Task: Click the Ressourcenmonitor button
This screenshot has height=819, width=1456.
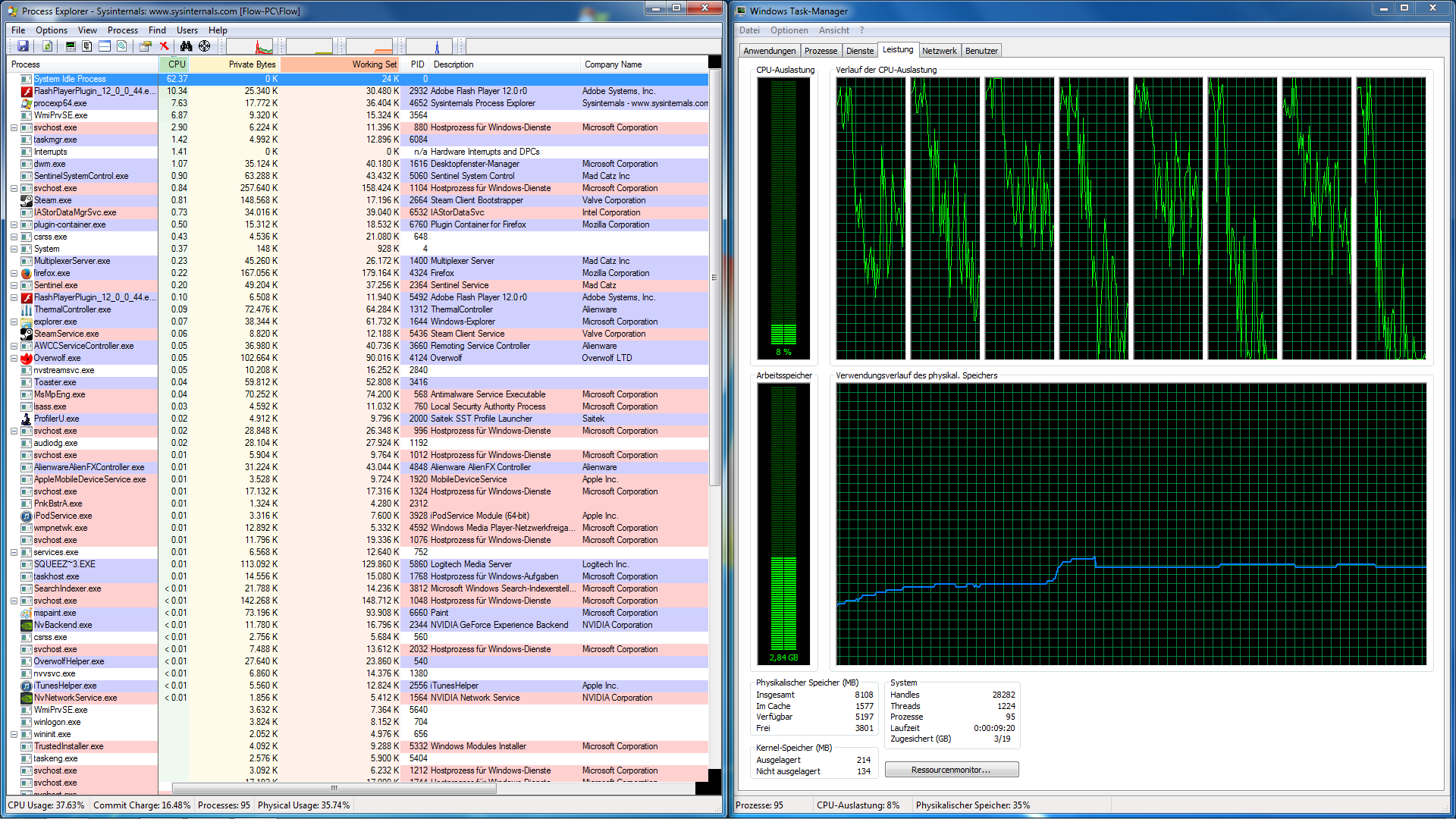Action: (951, 770)
